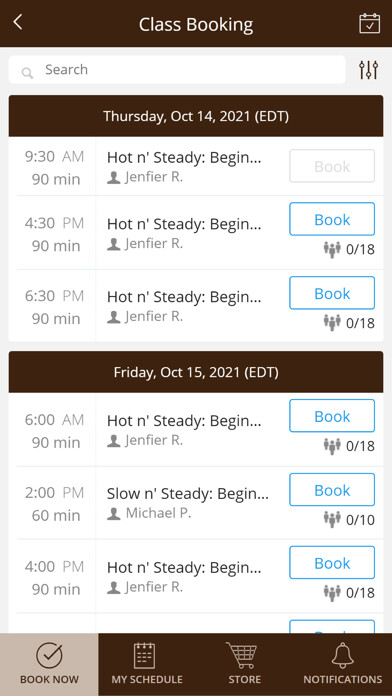This screenshot has height=696, width=392.
Task: Book the Slow n' Steady 2:00 PM class
Action: click(x=332, y=490)
